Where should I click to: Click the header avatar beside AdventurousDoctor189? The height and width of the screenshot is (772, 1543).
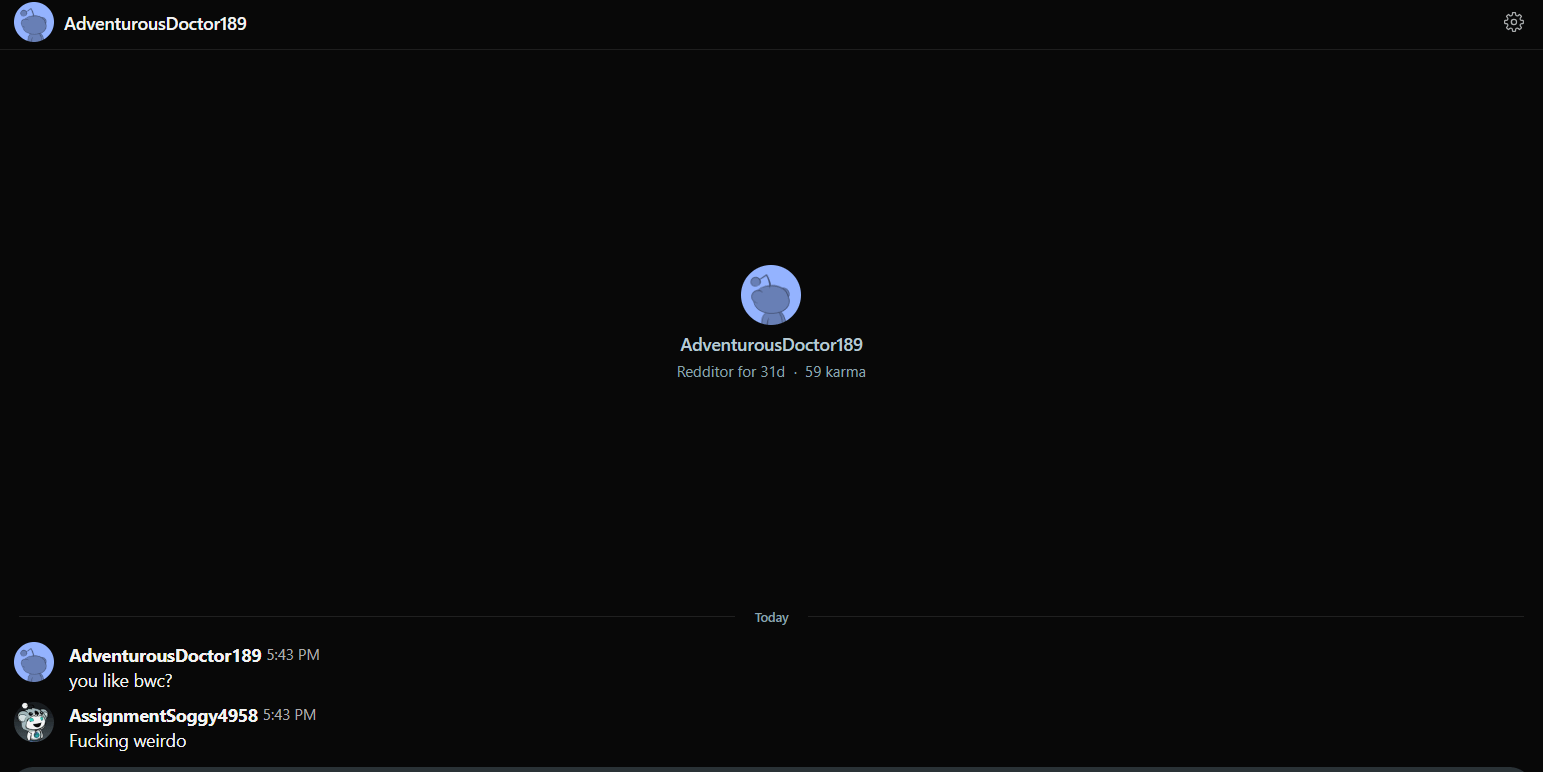click(34, 23)
